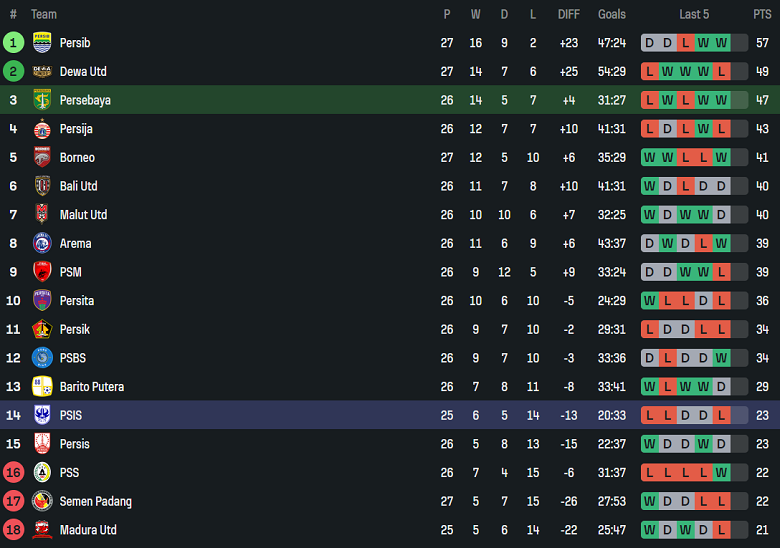Open the PSIS team badge icon

[42, 415]
